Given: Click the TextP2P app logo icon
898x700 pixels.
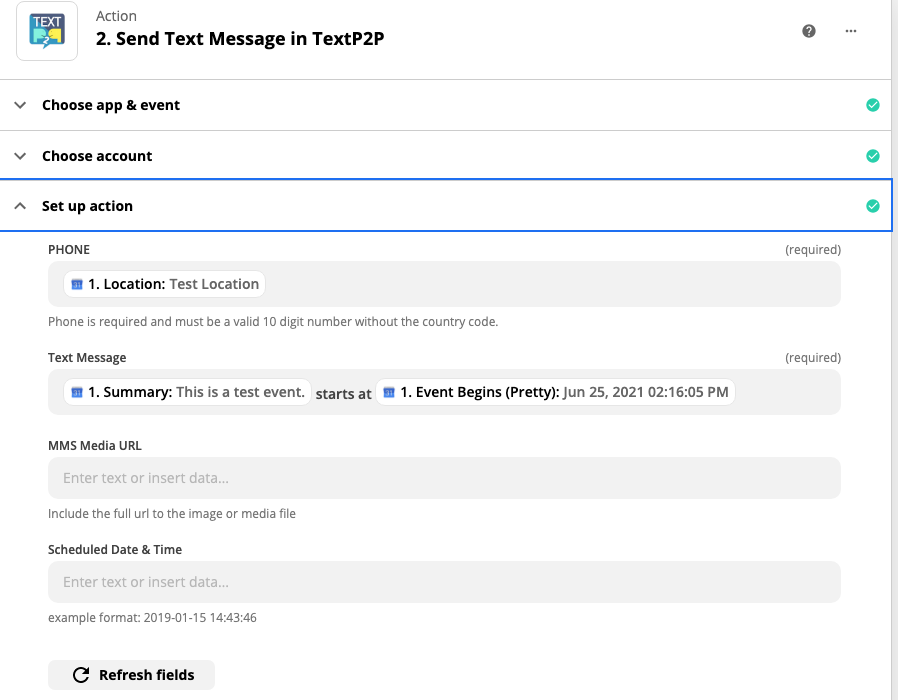Looking at the screenshot, I should [x=47, y=31].
